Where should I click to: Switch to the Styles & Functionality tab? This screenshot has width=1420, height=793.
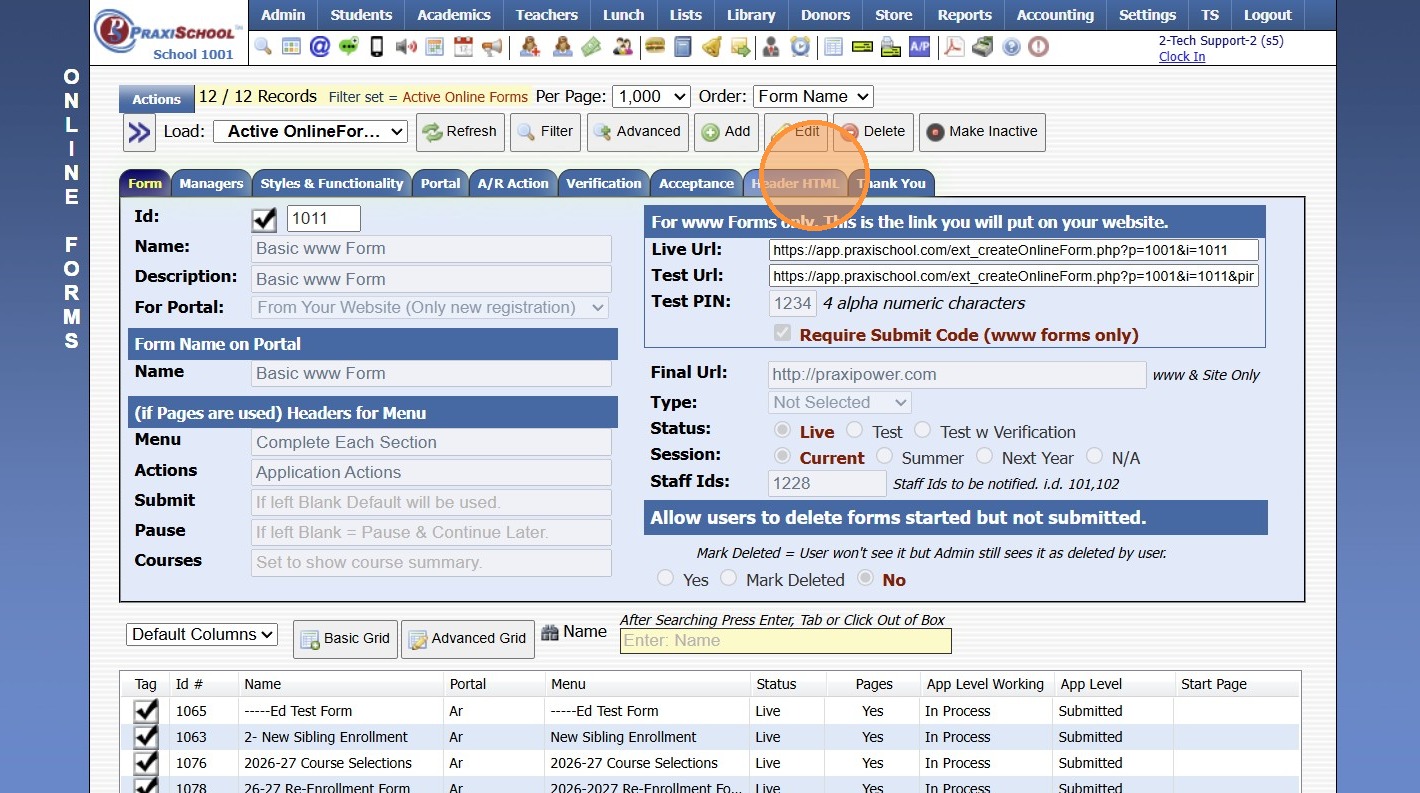tap(332, 183)
